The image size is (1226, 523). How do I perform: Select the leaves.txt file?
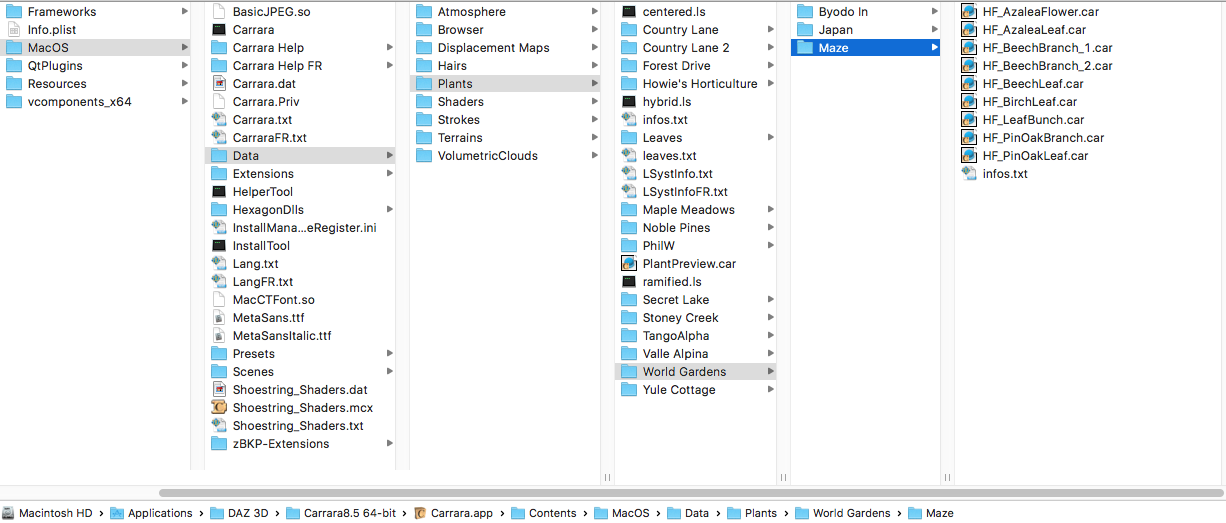(x=696, y=156)
